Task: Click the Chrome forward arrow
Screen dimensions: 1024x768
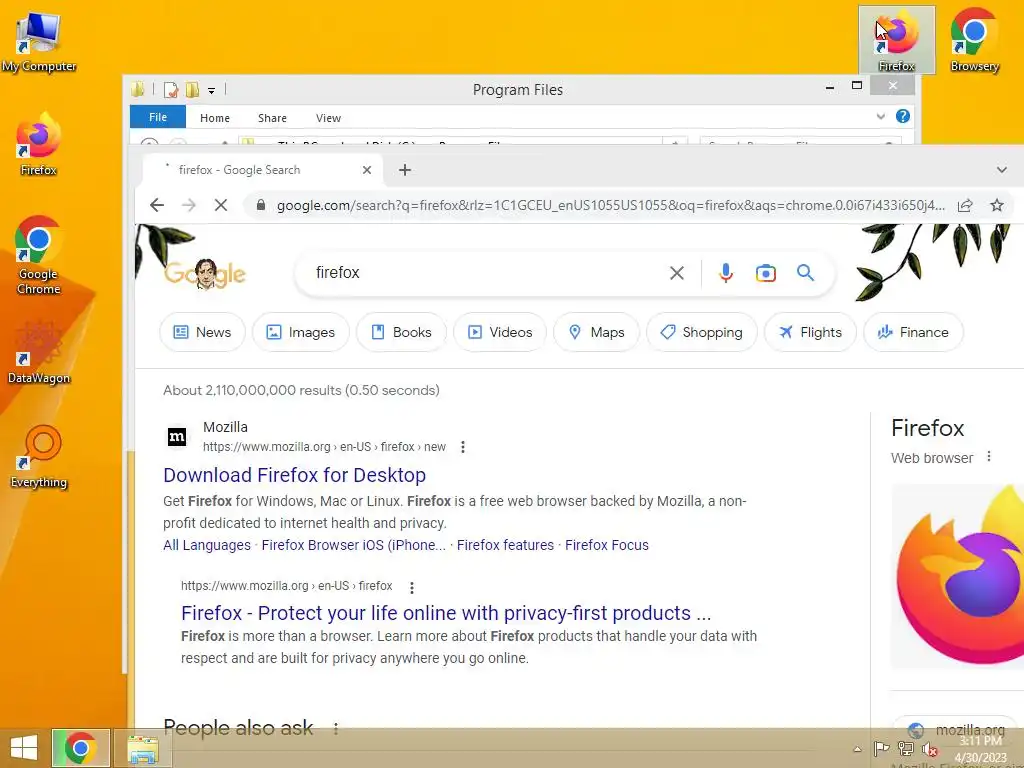Action: click(189, 205)
